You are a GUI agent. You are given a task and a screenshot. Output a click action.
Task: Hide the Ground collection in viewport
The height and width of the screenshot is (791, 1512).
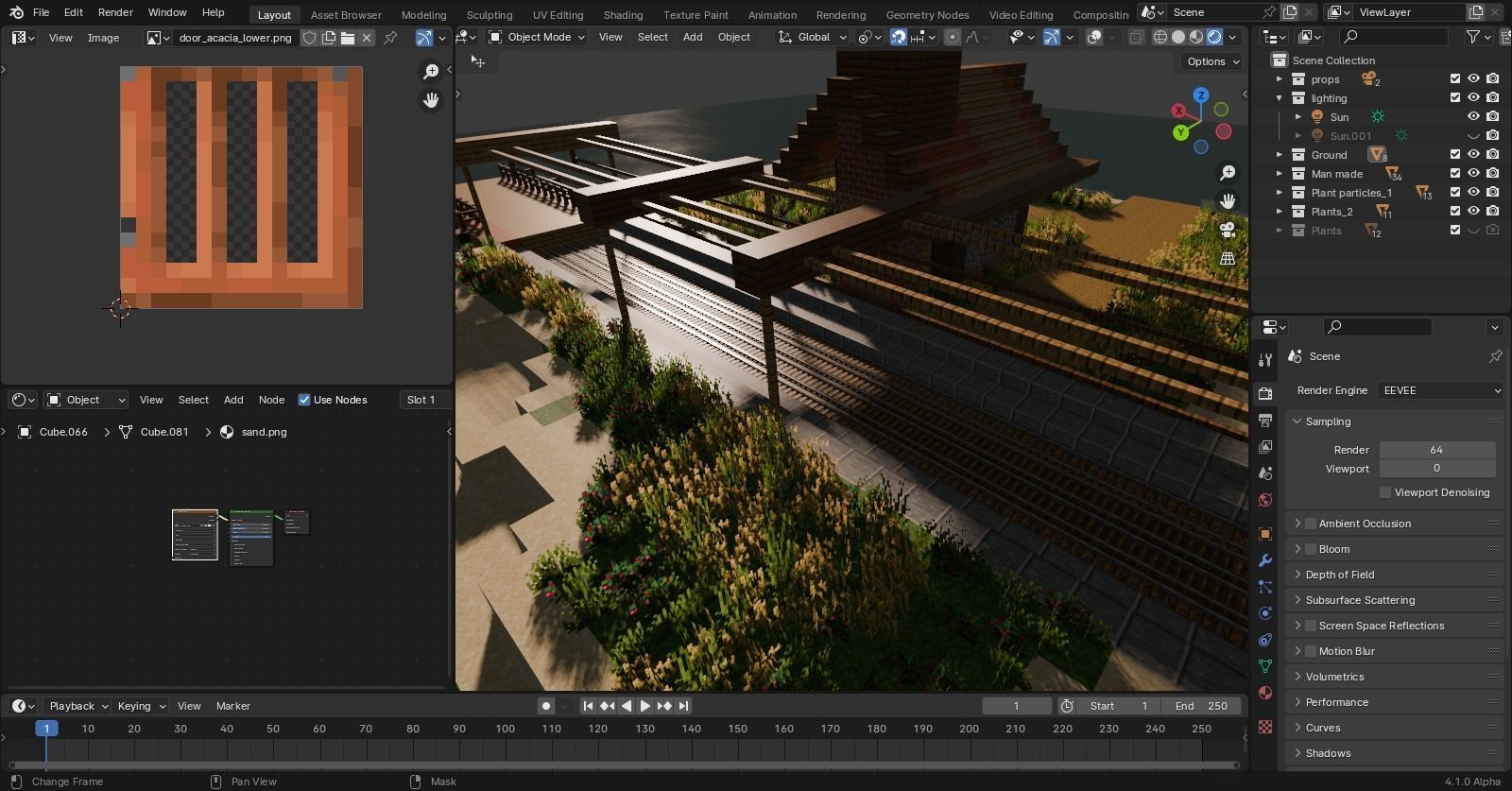coord(1473,155)
